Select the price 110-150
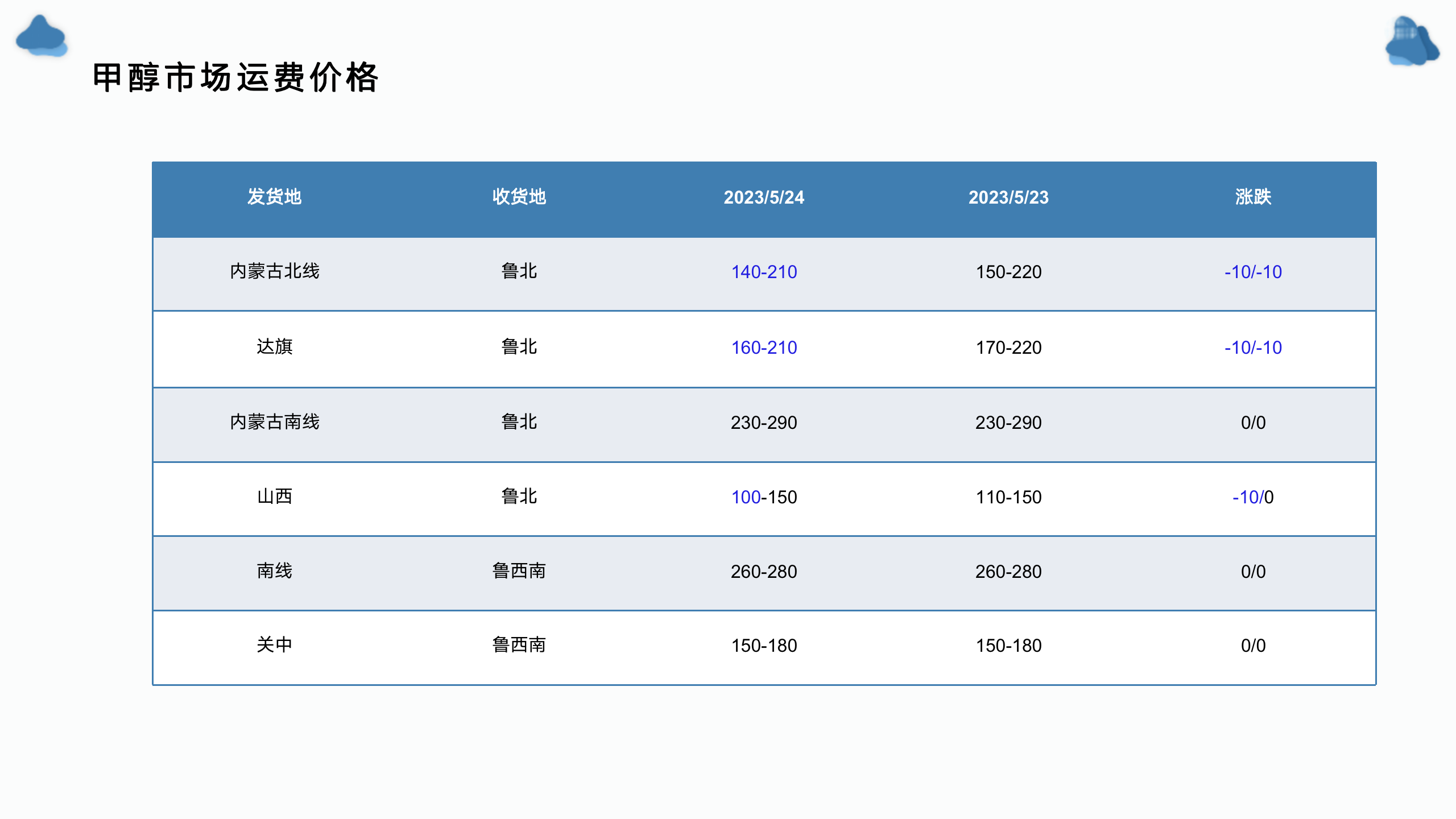Viewport: 1456px width, 819px height. point(1008,497)
